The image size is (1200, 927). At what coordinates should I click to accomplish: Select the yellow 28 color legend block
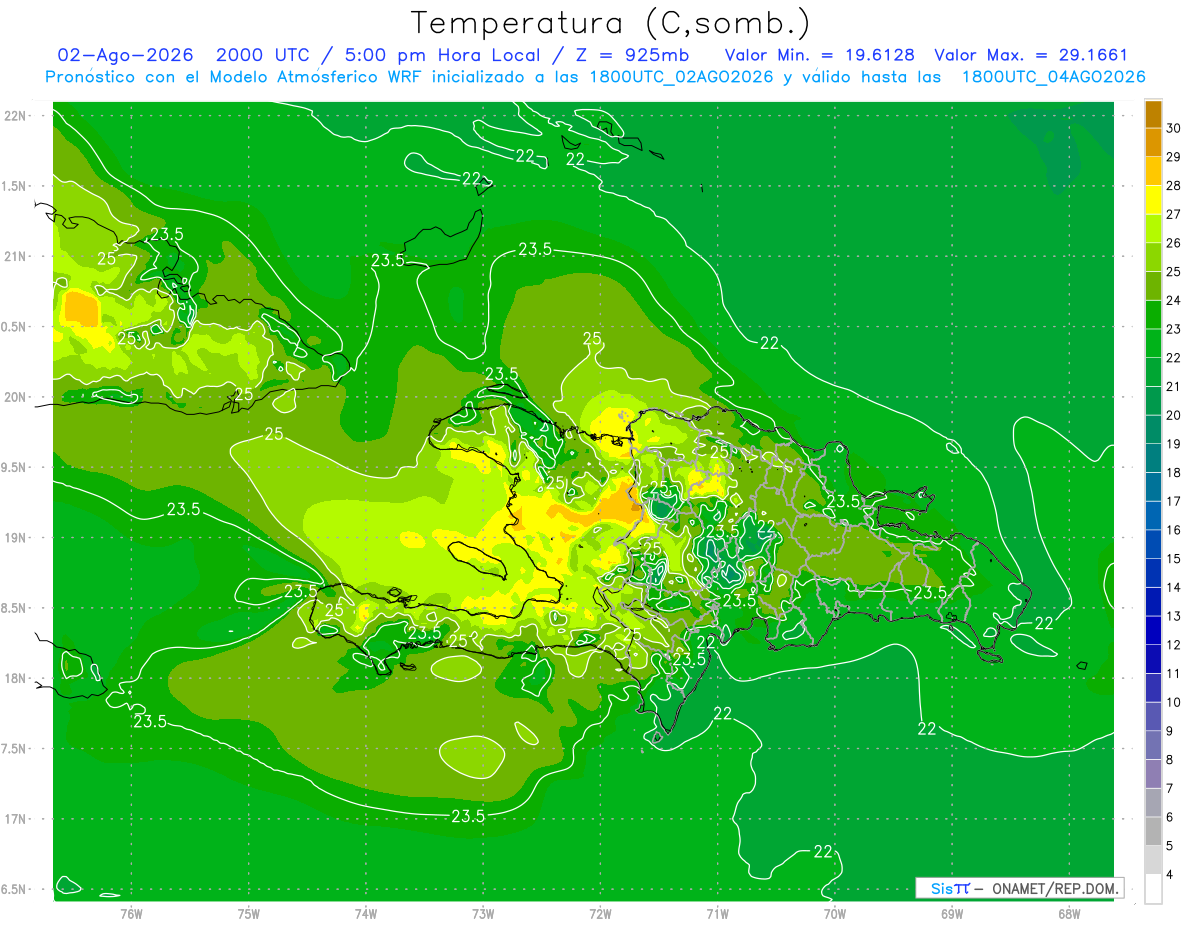tap(1153, 172)
